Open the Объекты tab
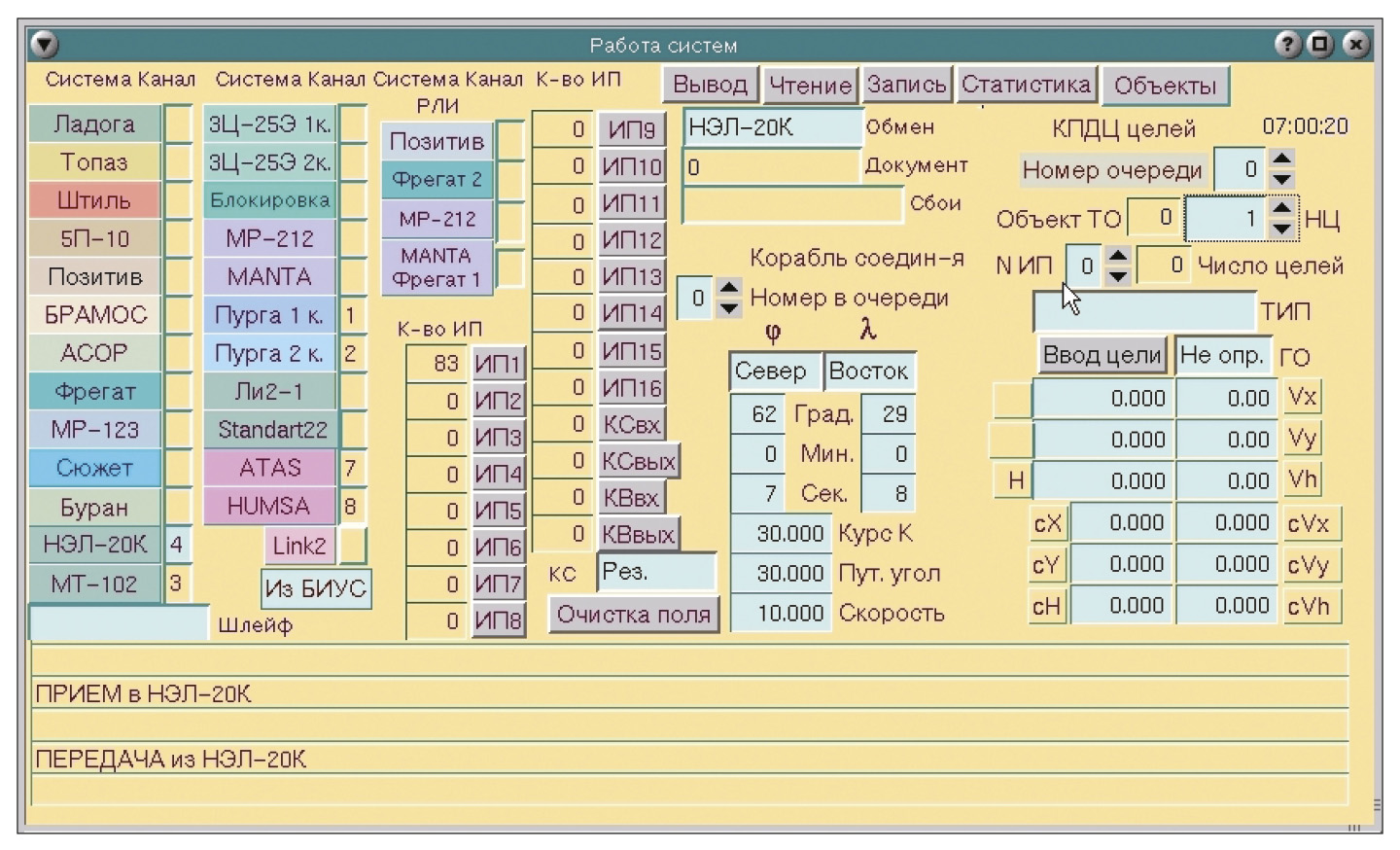This screenshot has height=850, width=1400. click(x=1165, y=86)
